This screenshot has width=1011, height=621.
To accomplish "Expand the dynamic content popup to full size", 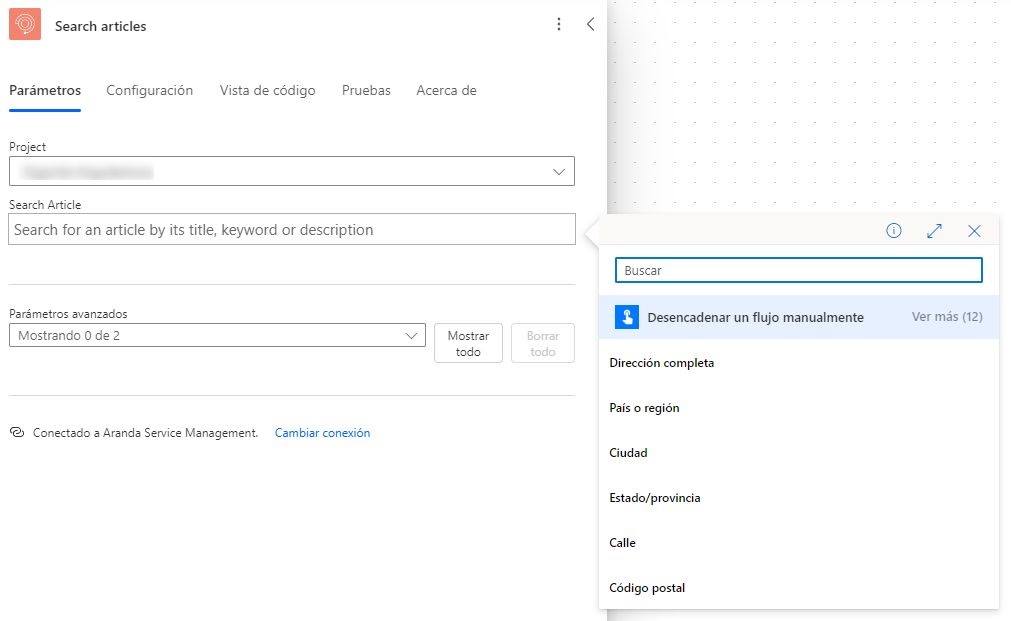I will pyautogui.click(x=934, y=231).
